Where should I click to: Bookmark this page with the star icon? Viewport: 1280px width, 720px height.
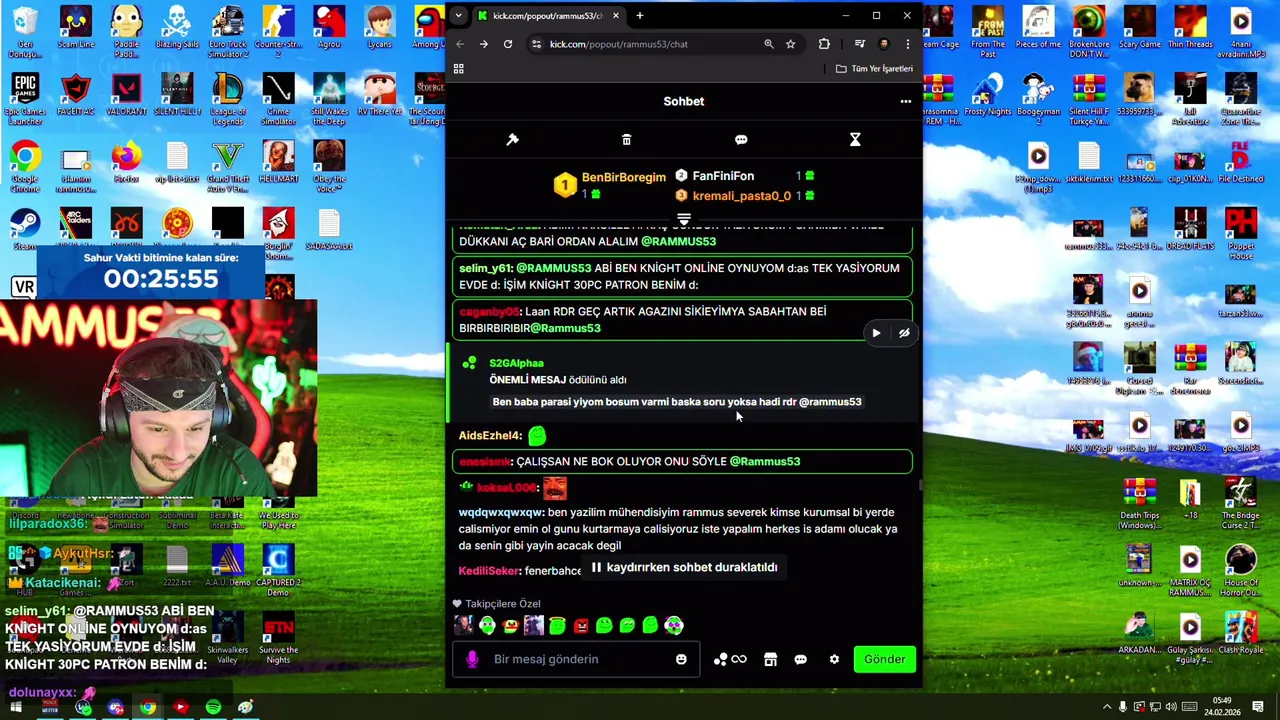pos(790,44)
